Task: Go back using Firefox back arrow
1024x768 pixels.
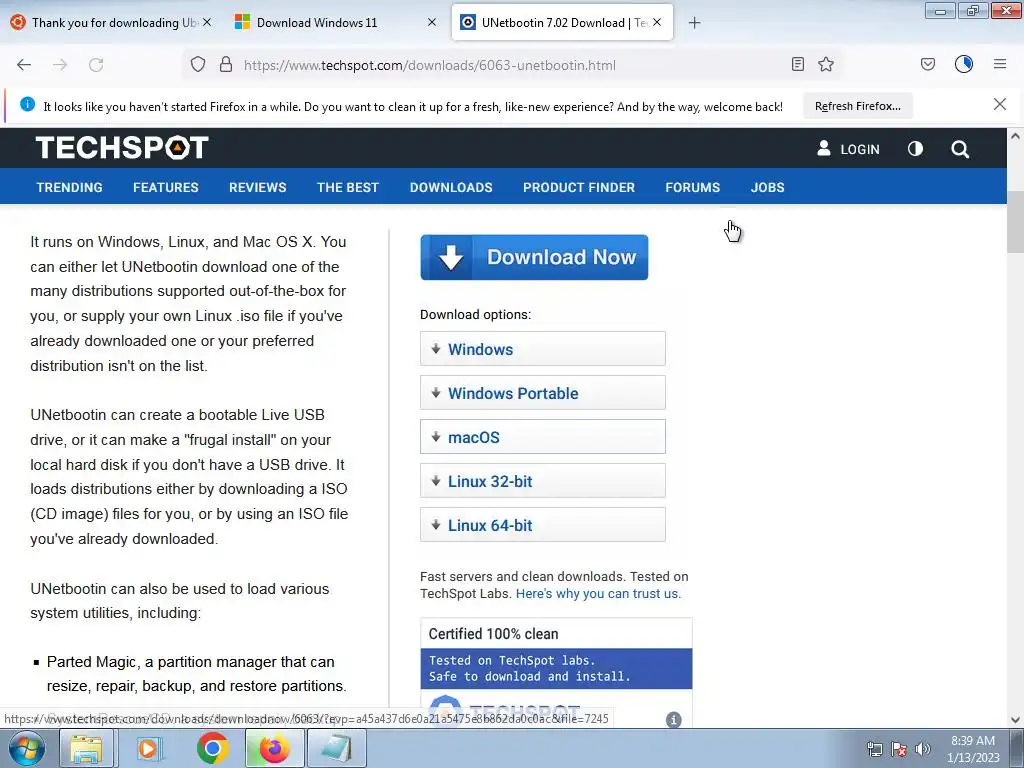Action: 24,65
